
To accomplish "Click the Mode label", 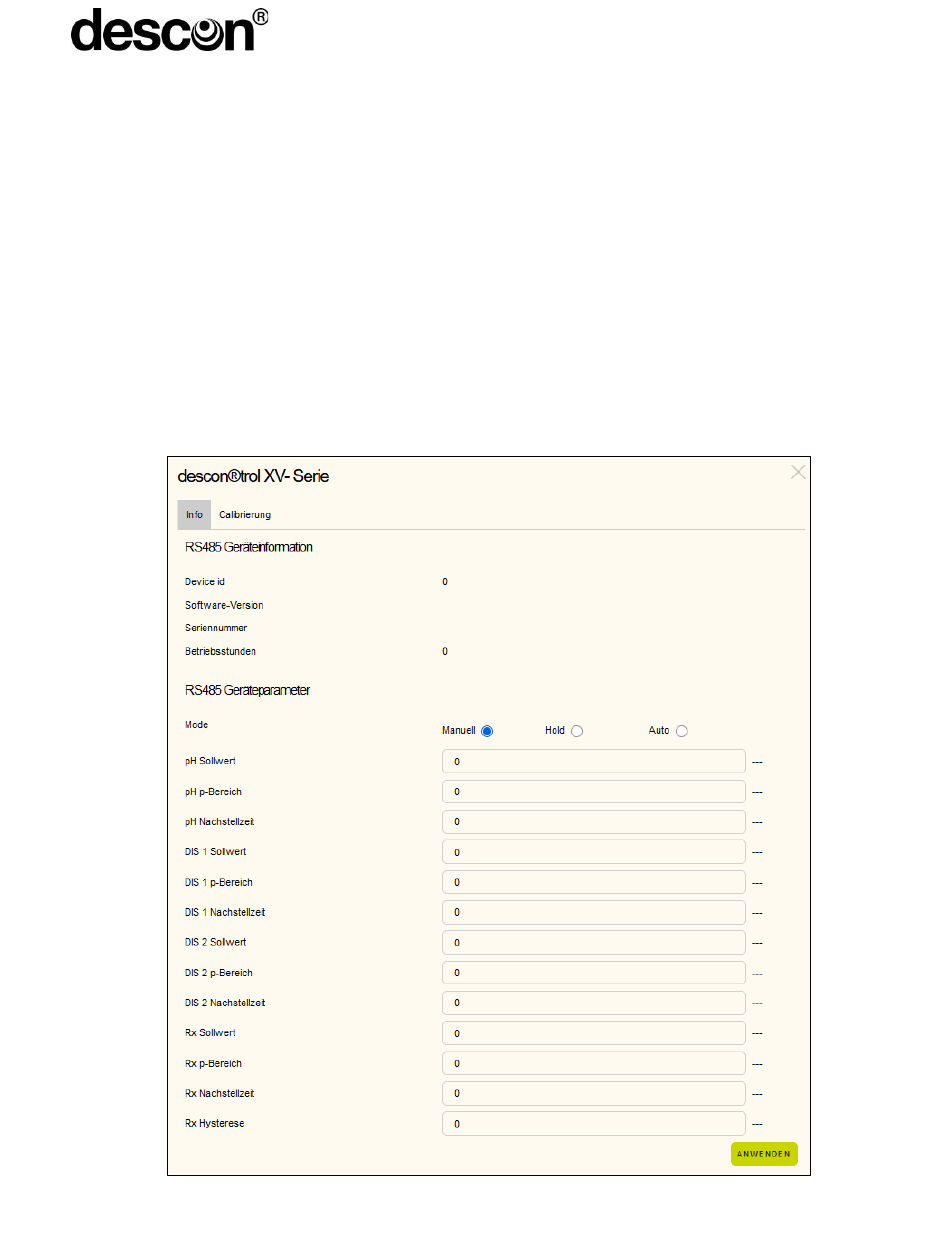I will pyautogui.click(x=196, y=724).
